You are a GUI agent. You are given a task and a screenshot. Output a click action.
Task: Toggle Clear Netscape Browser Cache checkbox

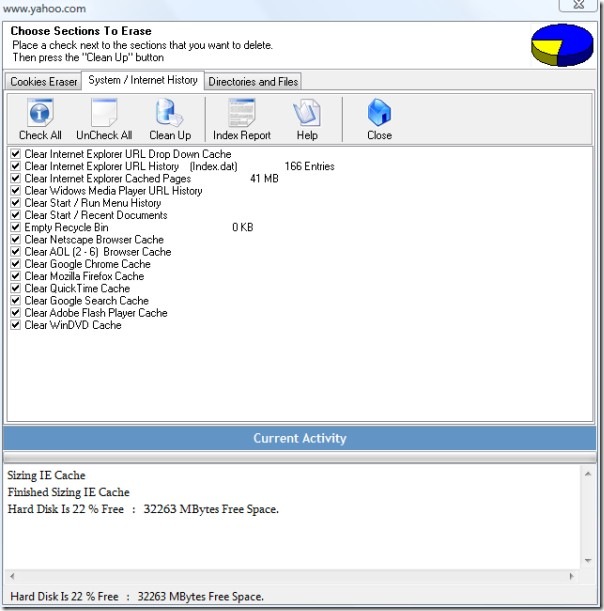tap(16, 239)
